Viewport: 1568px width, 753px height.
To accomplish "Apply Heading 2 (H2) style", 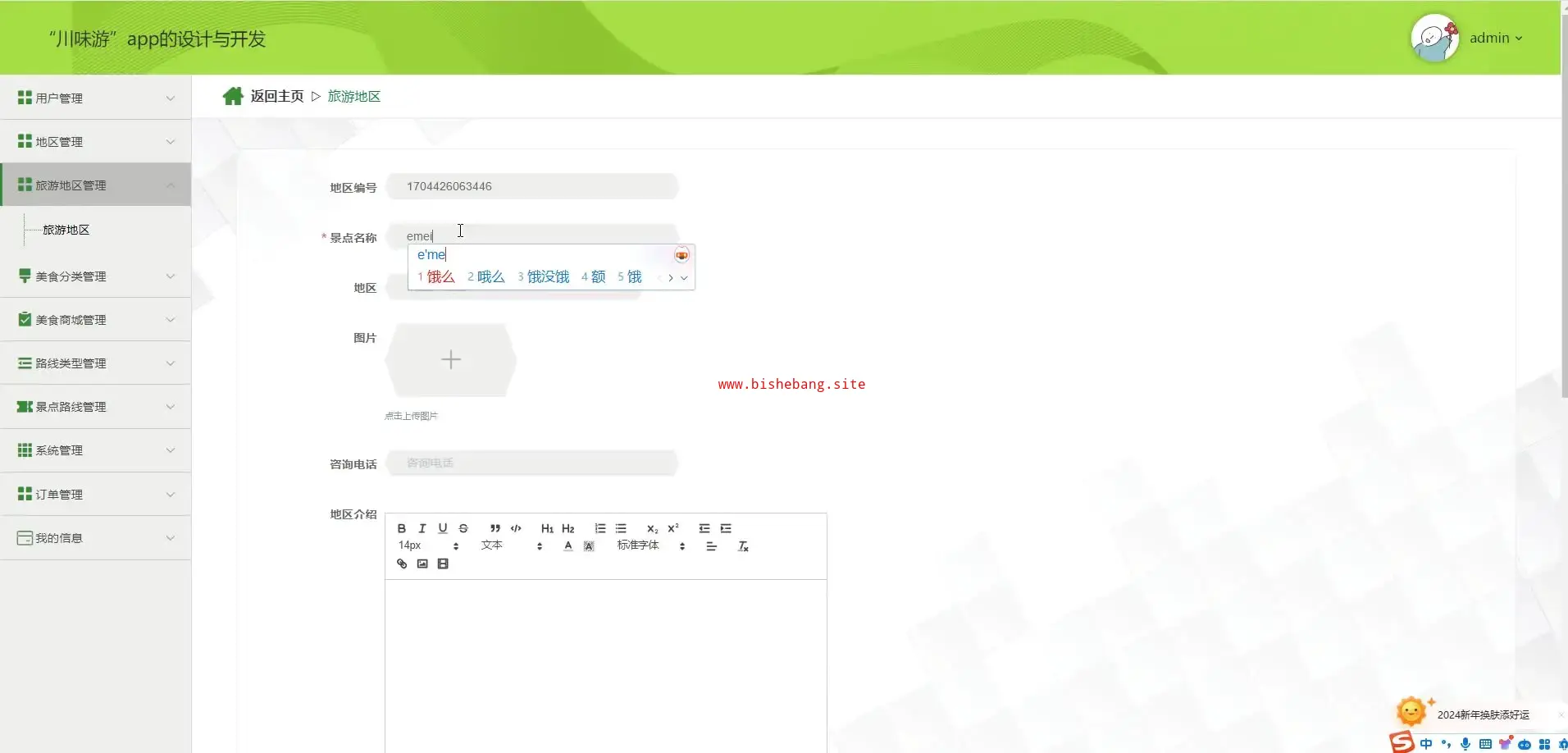I will [568, 528].
